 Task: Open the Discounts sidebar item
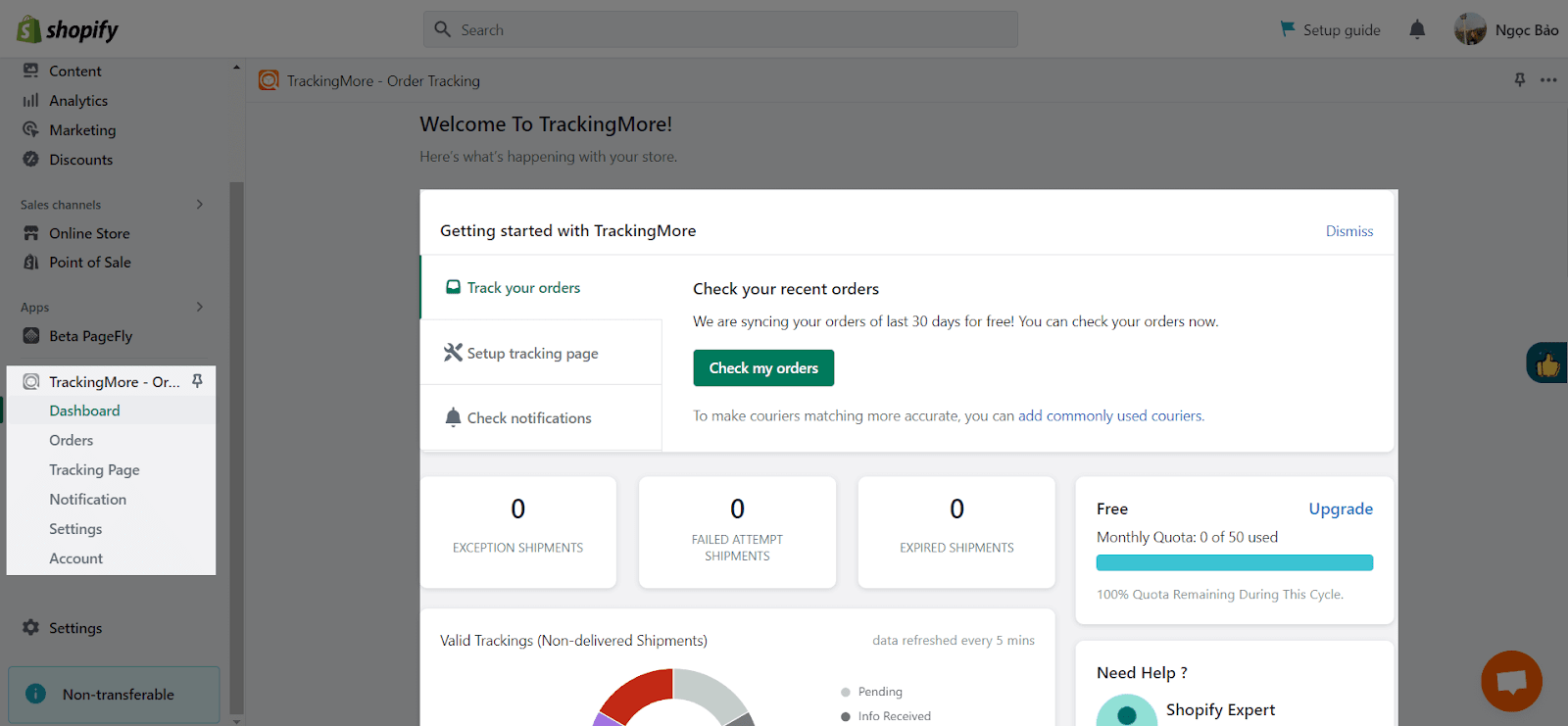coord(81,159)
